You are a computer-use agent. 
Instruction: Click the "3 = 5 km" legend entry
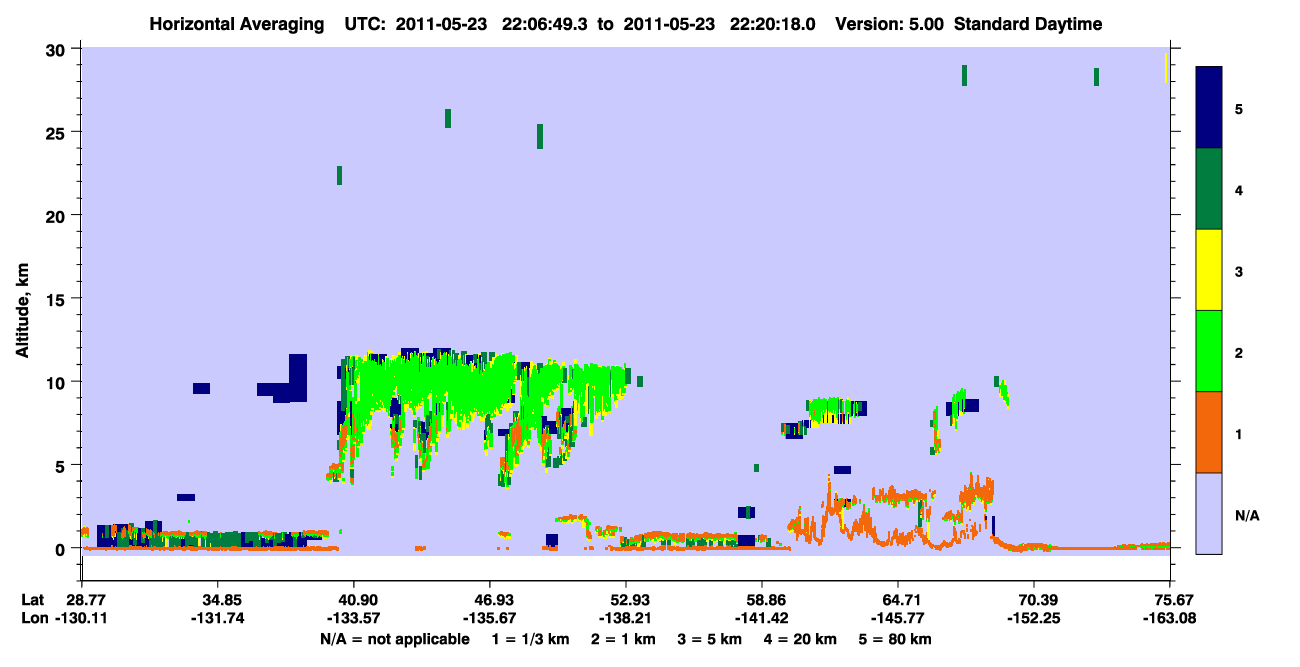pyautogui.click(x=709, y=639)
